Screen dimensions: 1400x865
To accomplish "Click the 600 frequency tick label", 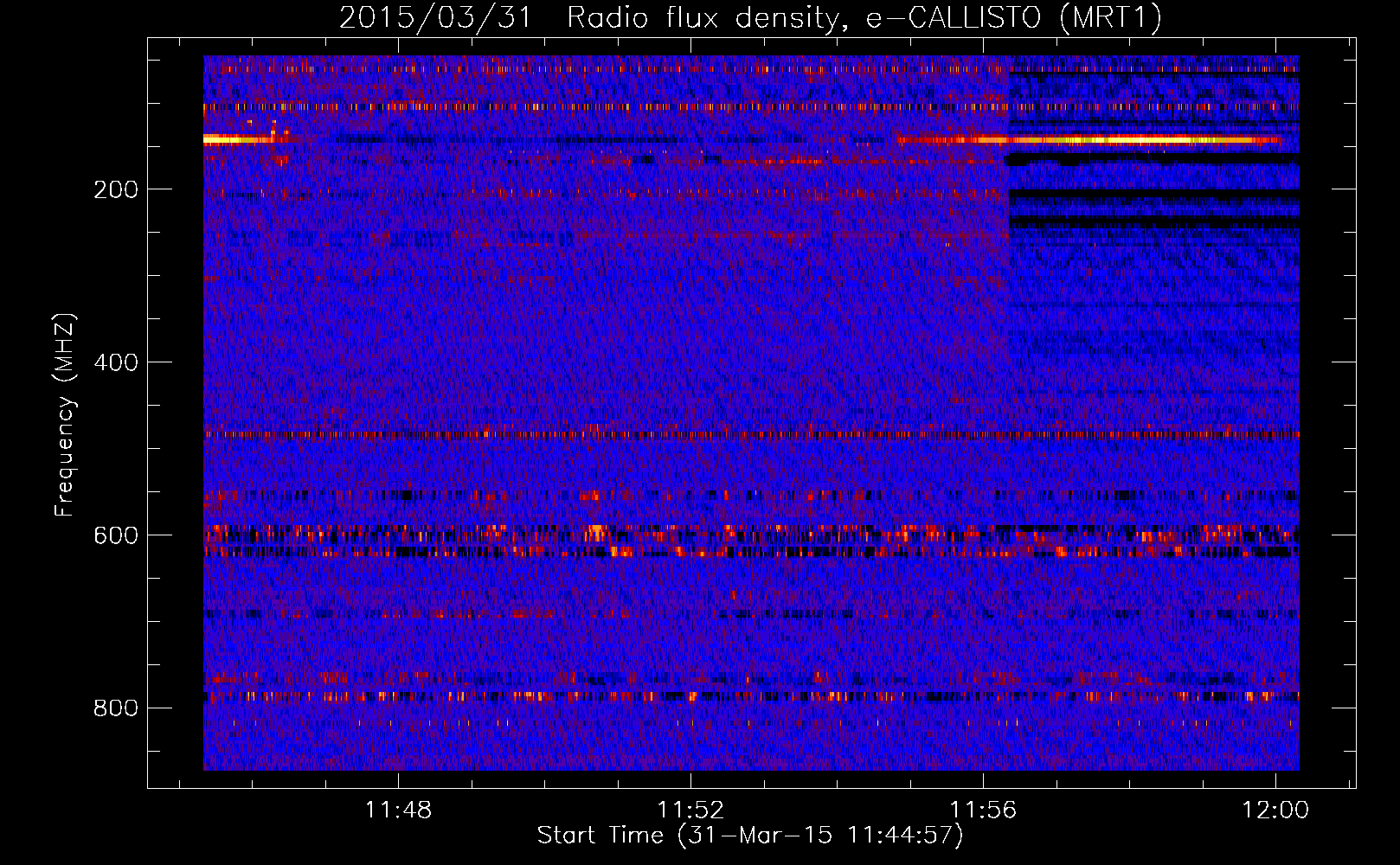I will click(116, 535).
